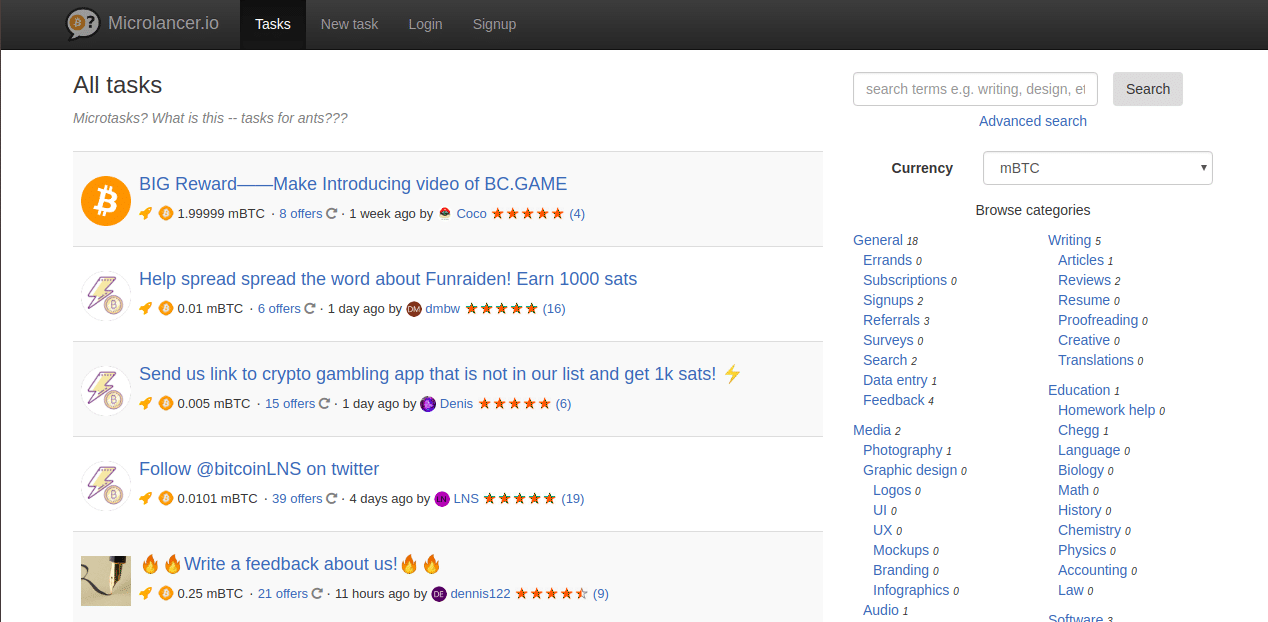This screenshot has height=622, width=1268.
Task: Click Coco's user avatar icon
Action: [x=445, y=213]
